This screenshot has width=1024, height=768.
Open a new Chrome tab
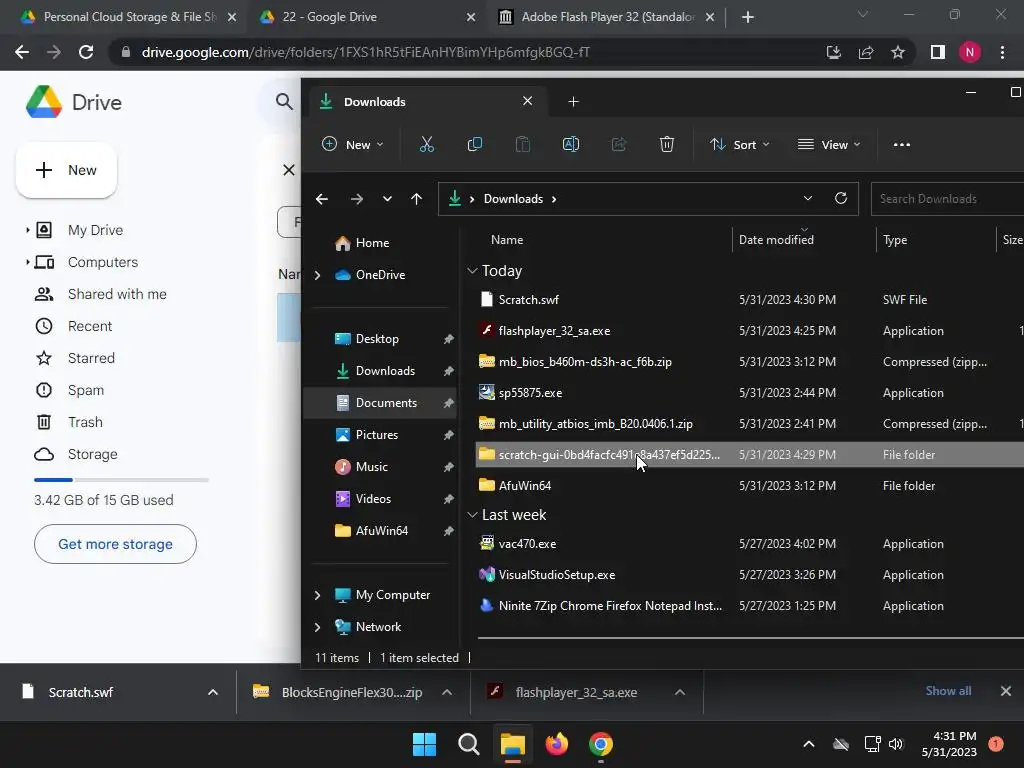point(748,17)
